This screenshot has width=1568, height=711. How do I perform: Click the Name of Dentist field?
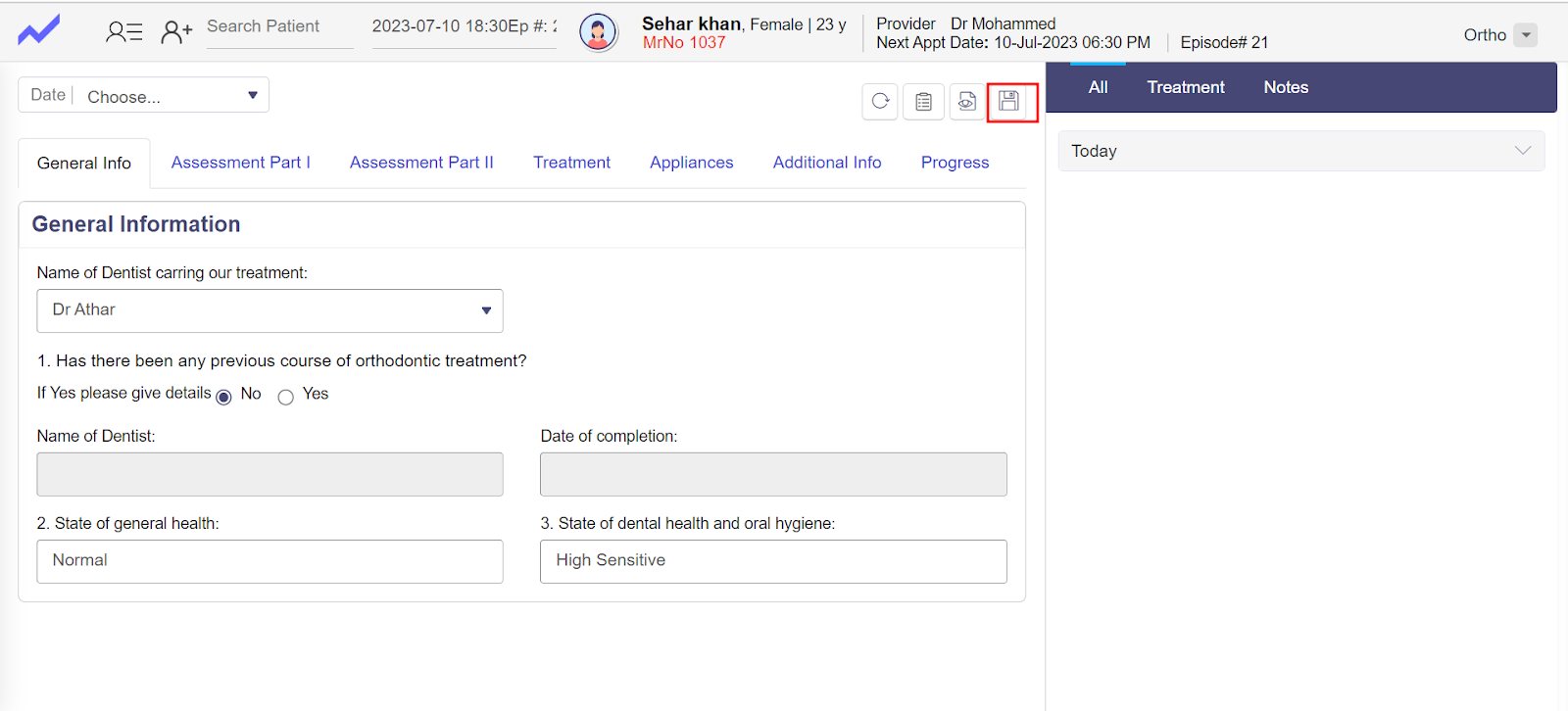(269, 474)
